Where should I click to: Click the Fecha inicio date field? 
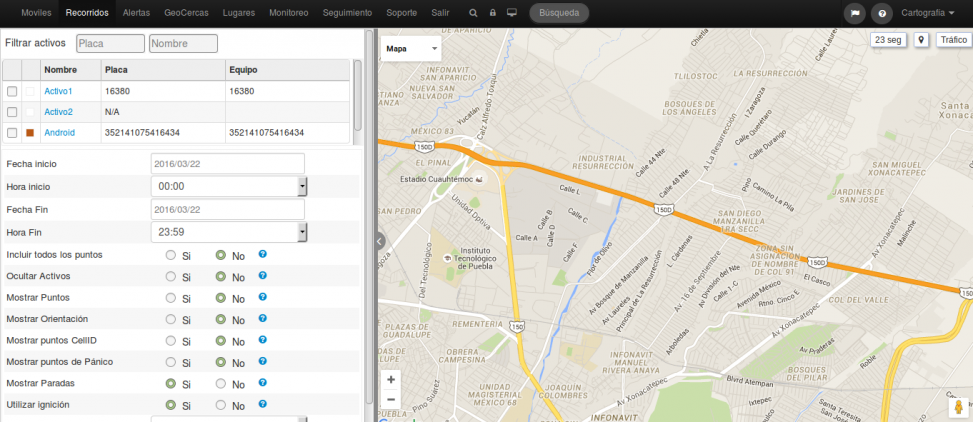pos(228,164)
